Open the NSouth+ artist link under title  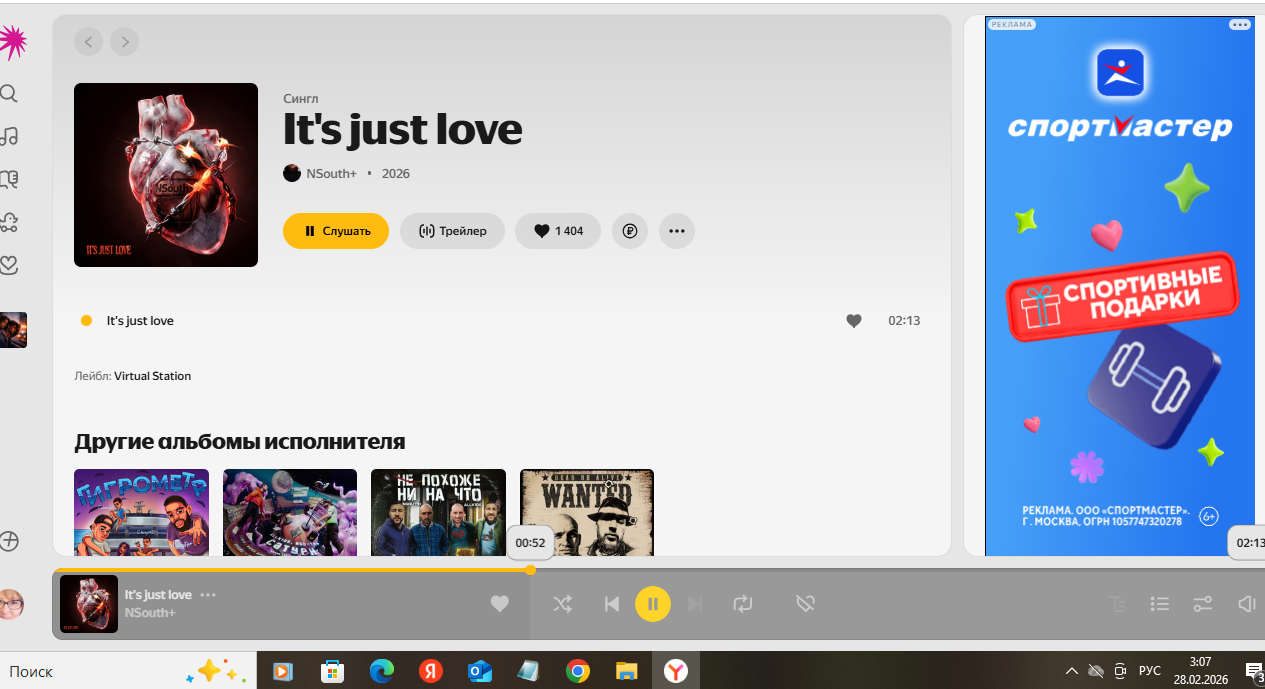(x=331, y=173)
